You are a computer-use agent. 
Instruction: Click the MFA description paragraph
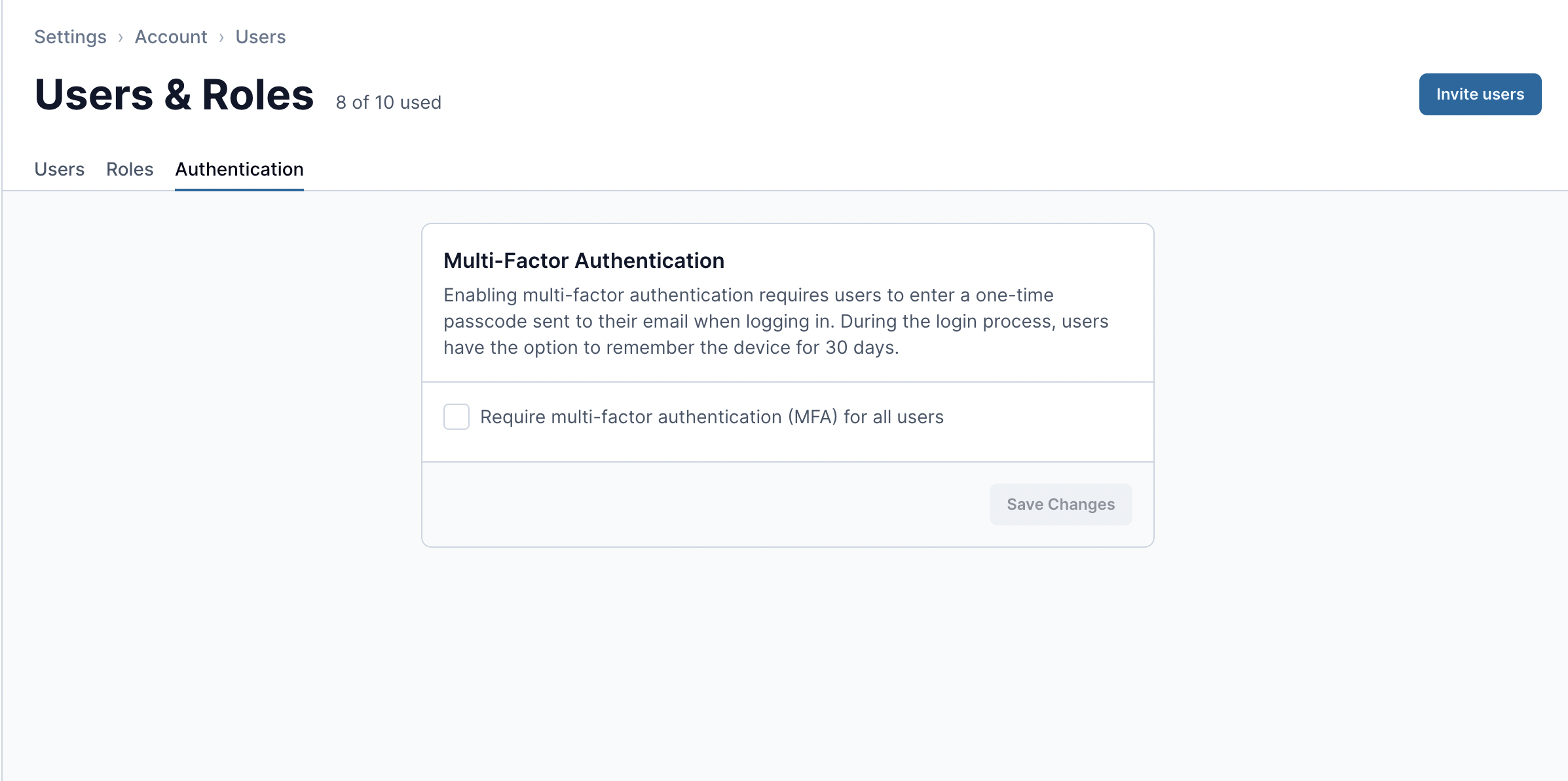pos(775,321)
